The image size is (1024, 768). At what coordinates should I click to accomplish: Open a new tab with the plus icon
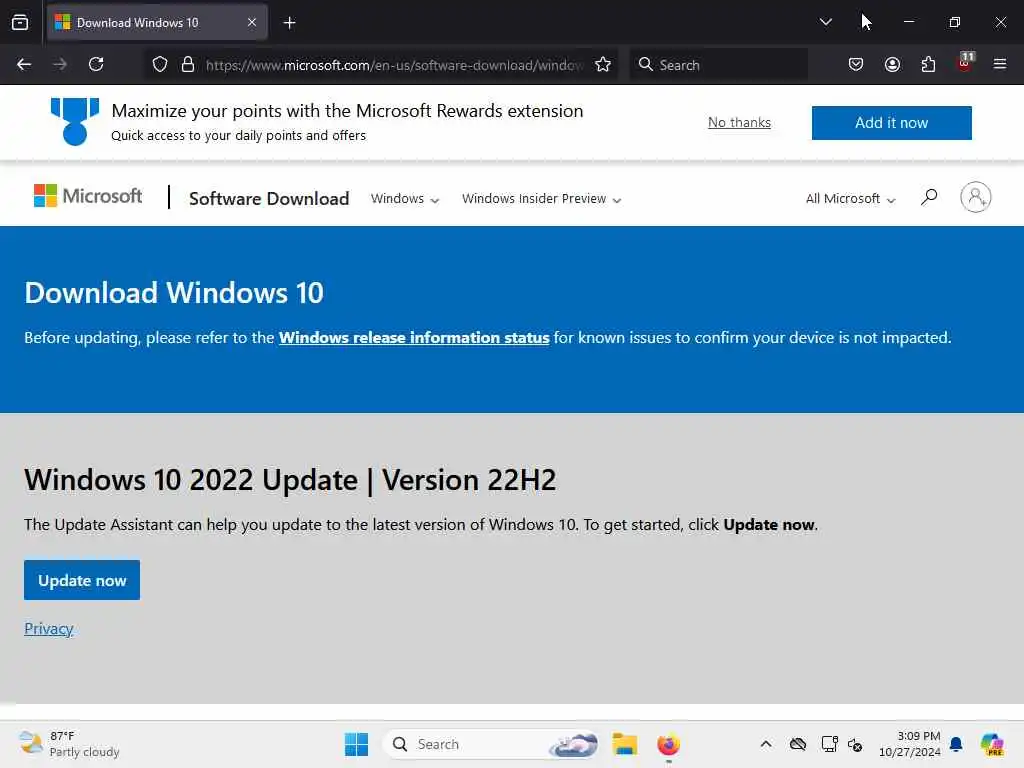289,23
